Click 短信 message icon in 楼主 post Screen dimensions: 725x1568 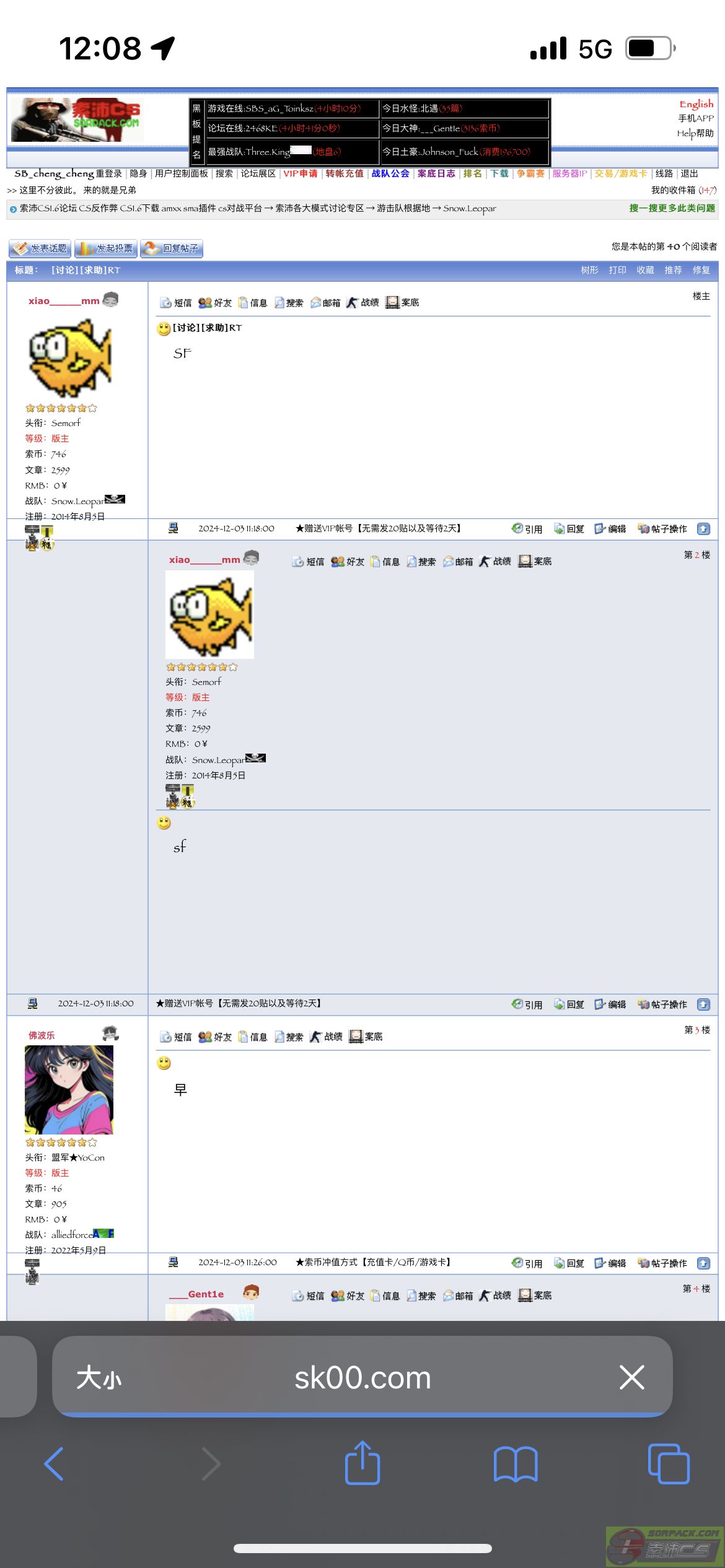(x=175, y=302)
